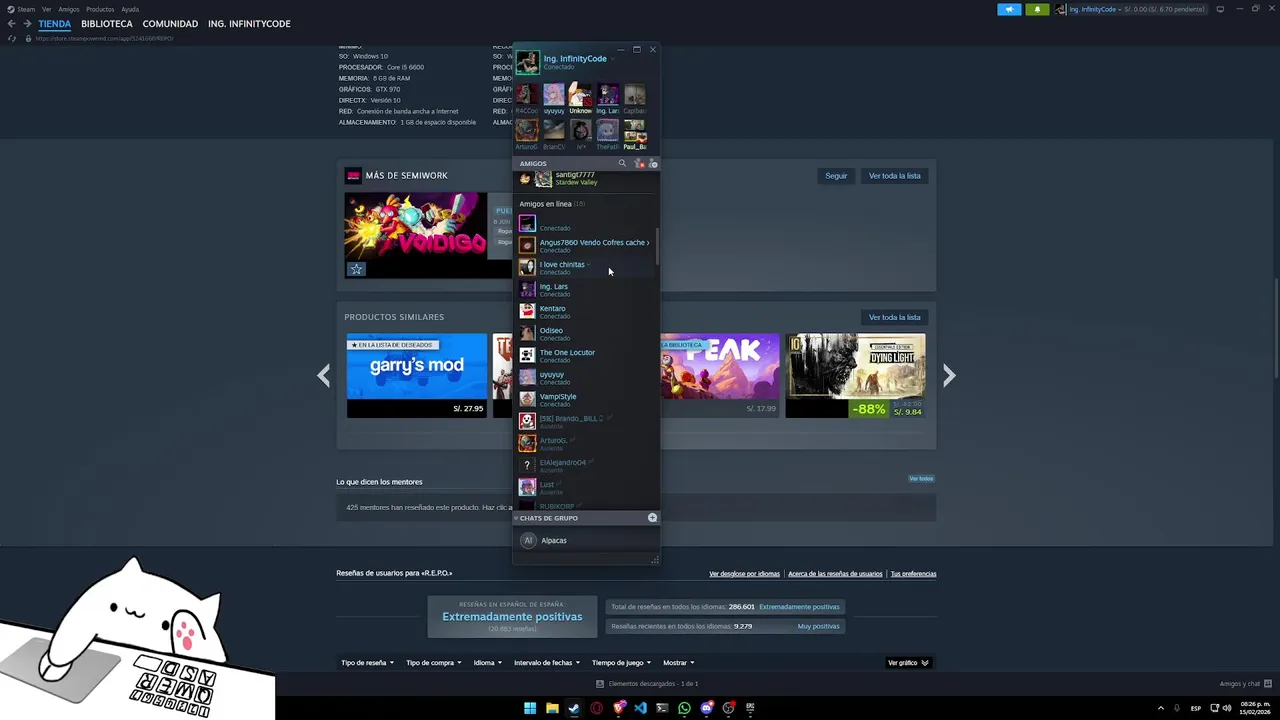Open Acerca de las reseñas de usuarios

click(x=835, y=574)
